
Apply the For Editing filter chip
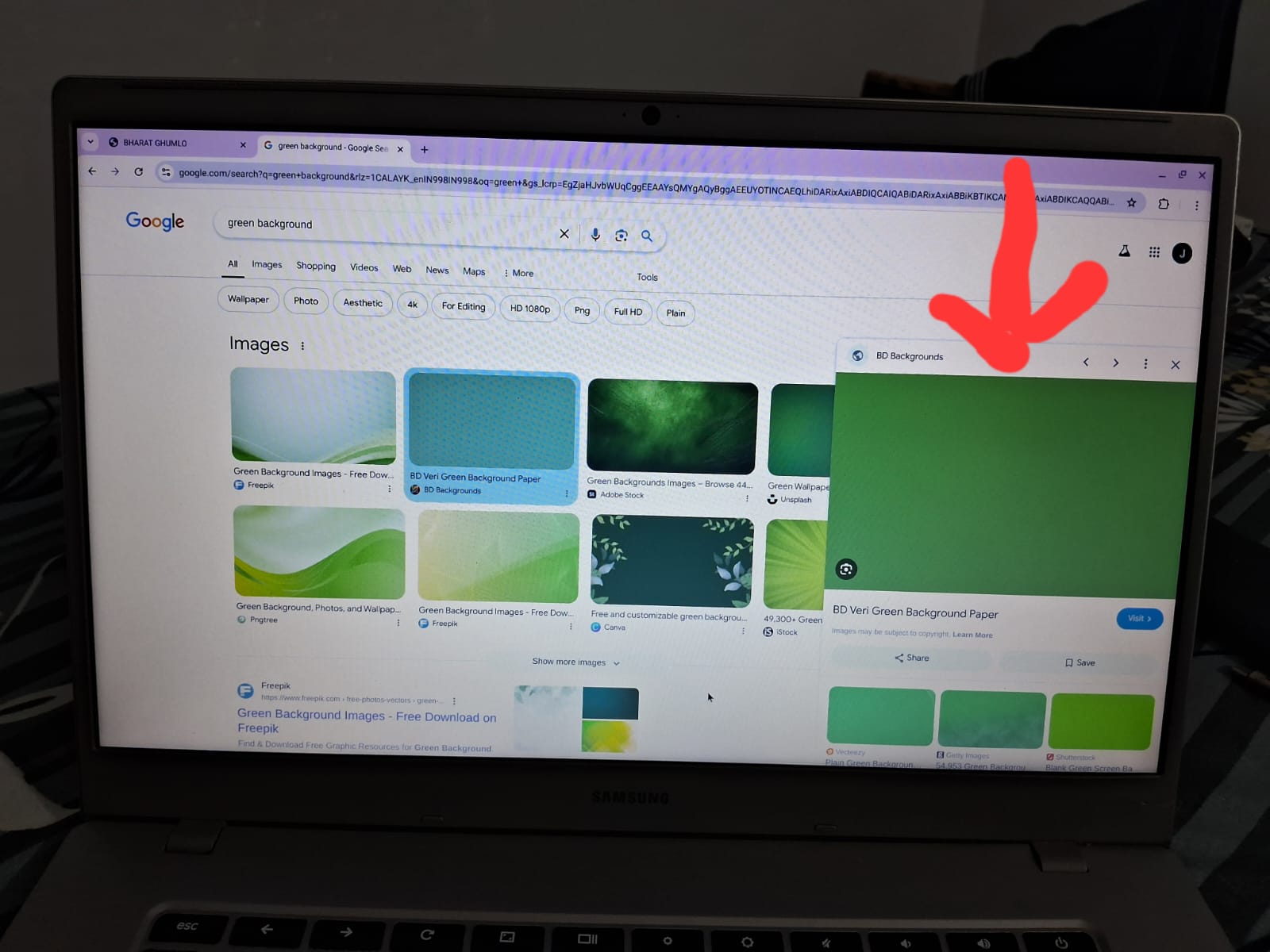coord(464,306)
